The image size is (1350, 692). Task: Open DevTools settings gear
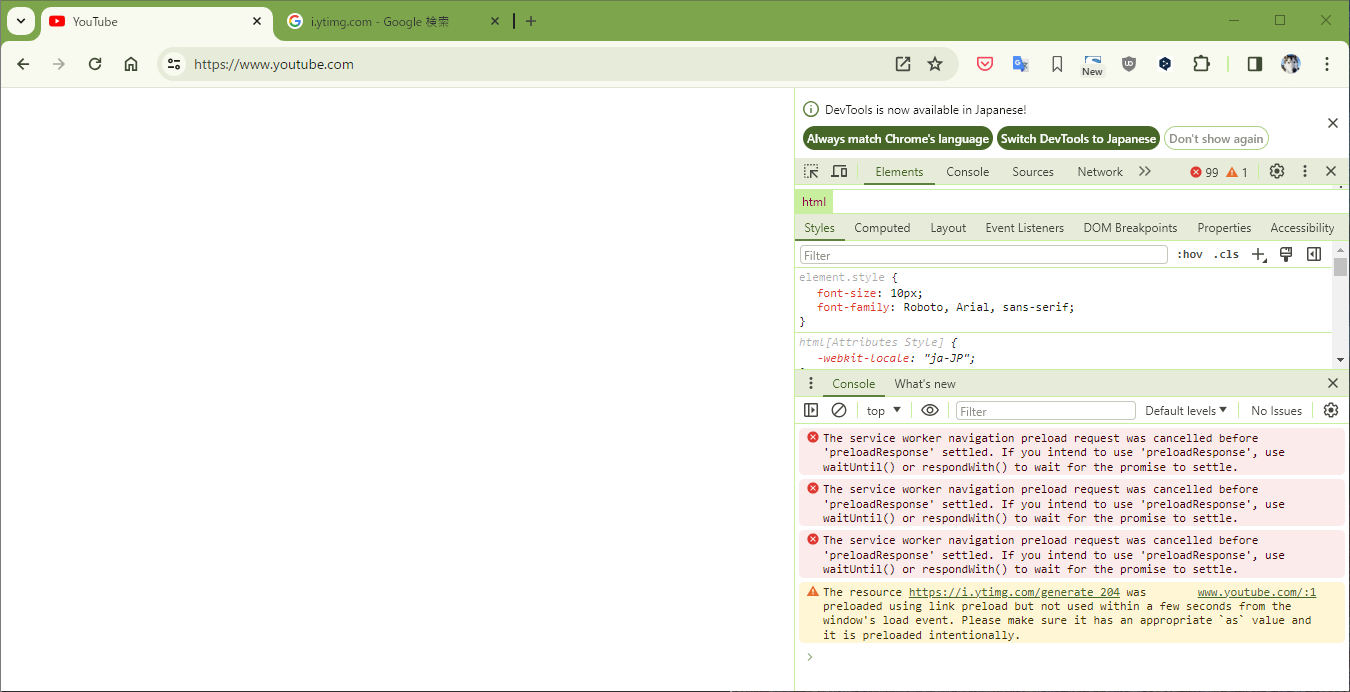pyautogui.click(x=1277, y=172)
